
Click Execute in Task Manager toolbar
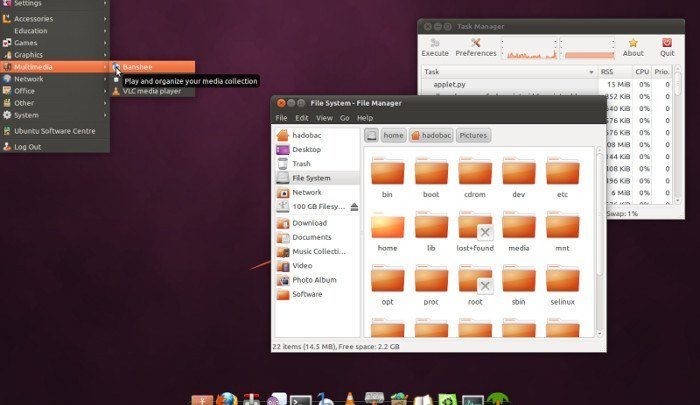(x=435, y=48)
